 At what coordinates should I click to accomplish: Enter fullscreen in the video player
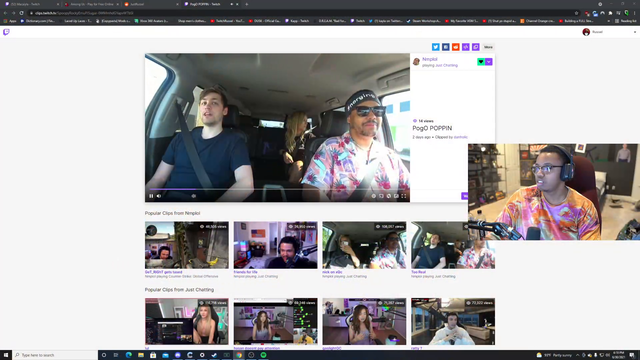point(403,196)
